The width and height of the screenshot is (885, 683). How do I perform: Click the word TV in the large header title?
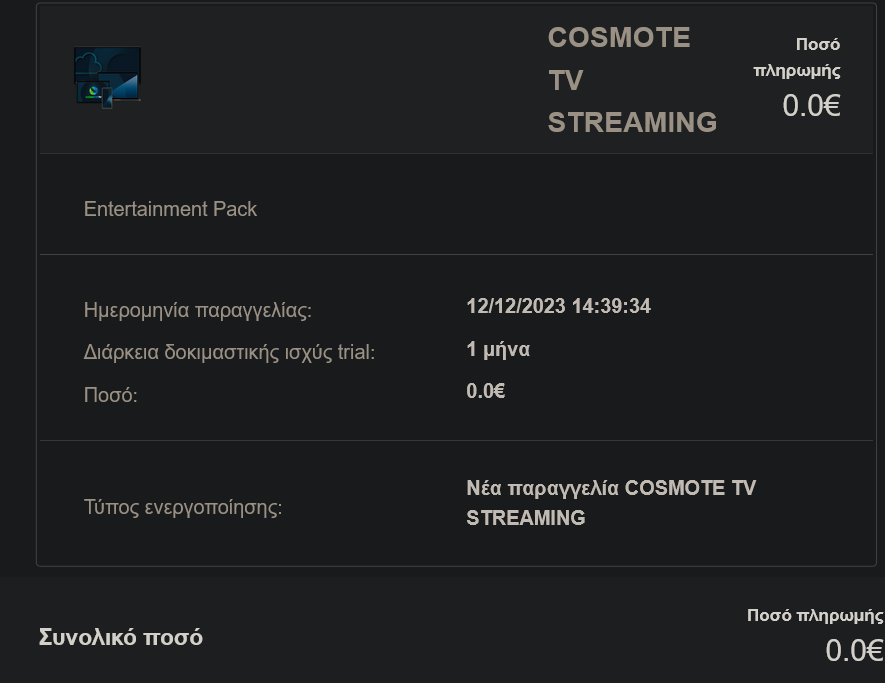pyautogui.click(x=565, y=80)
